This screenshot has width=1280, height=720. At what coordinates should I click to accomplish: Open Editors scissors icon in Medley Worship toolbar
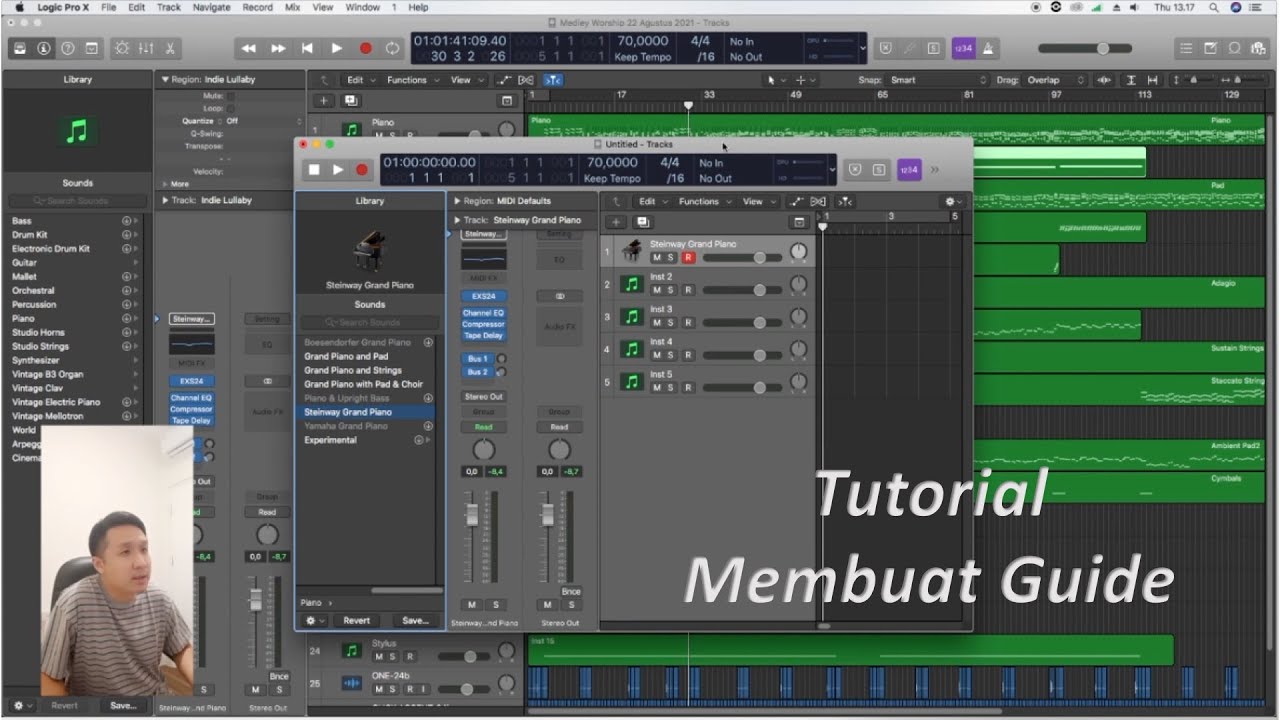[170, 48]
